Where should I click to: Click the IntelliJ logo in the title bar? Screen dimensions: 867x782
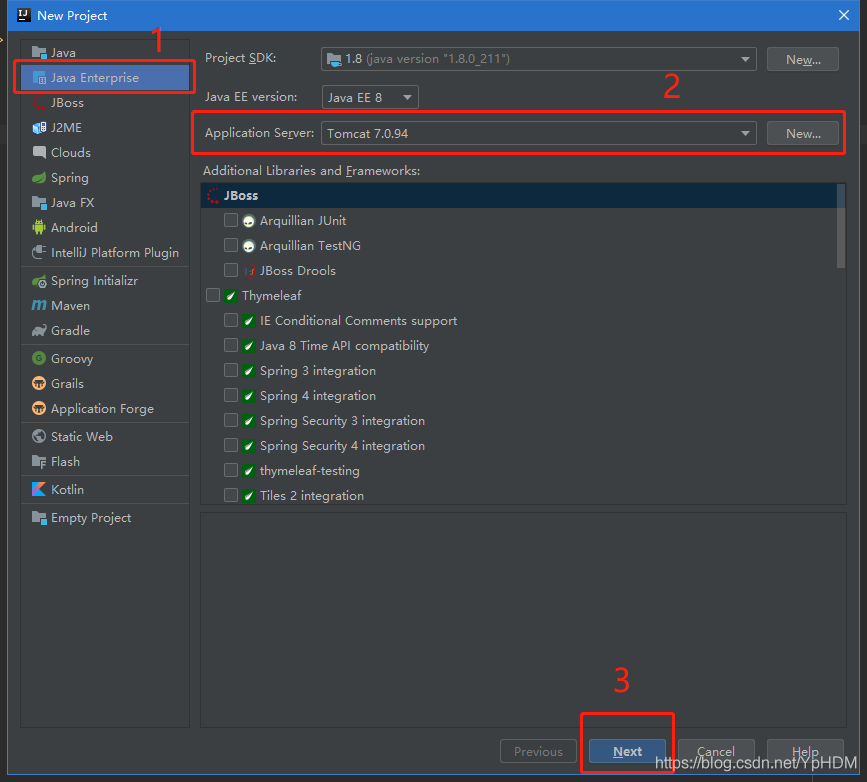coord(24,15)
